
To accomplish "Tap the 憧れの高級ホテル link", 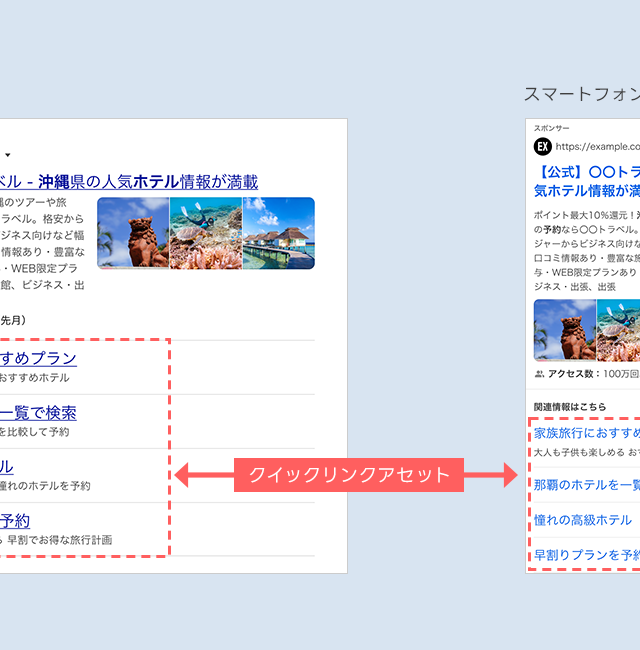I will click(583, 520).
